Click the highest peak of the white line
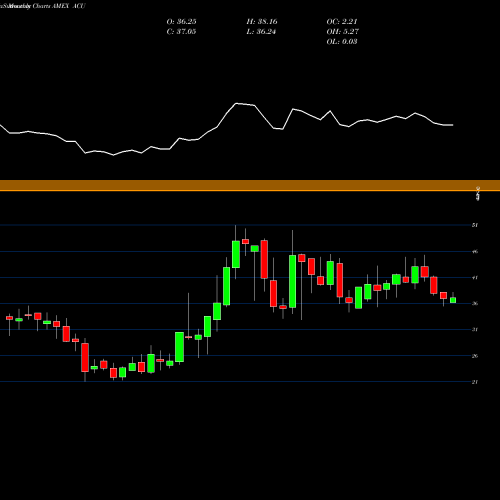500x500 pixels. tap(236, 104)
